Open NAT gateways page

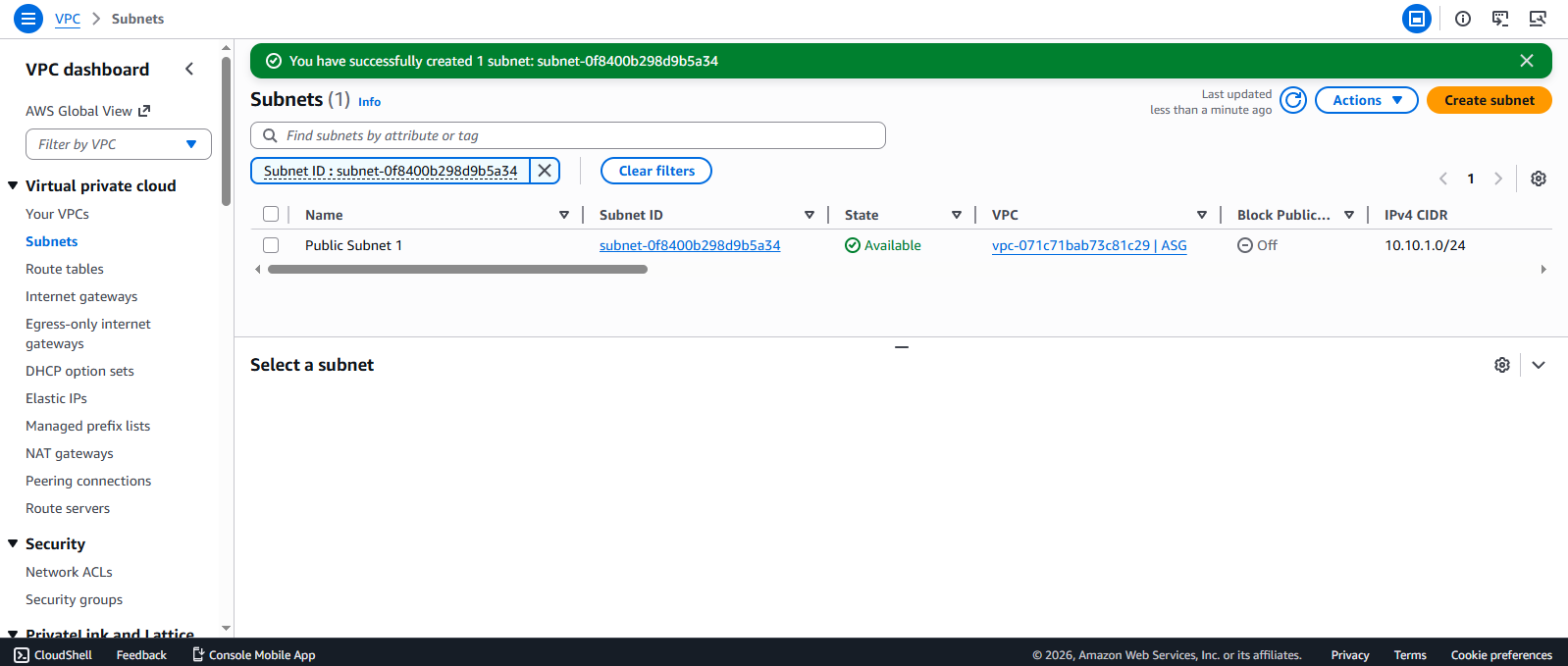pyautogui.click(x=70, y=453)
